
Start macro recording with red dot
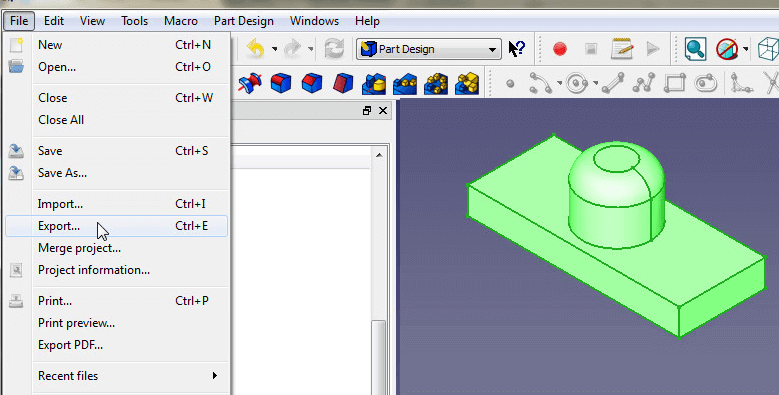coord(560,49)
